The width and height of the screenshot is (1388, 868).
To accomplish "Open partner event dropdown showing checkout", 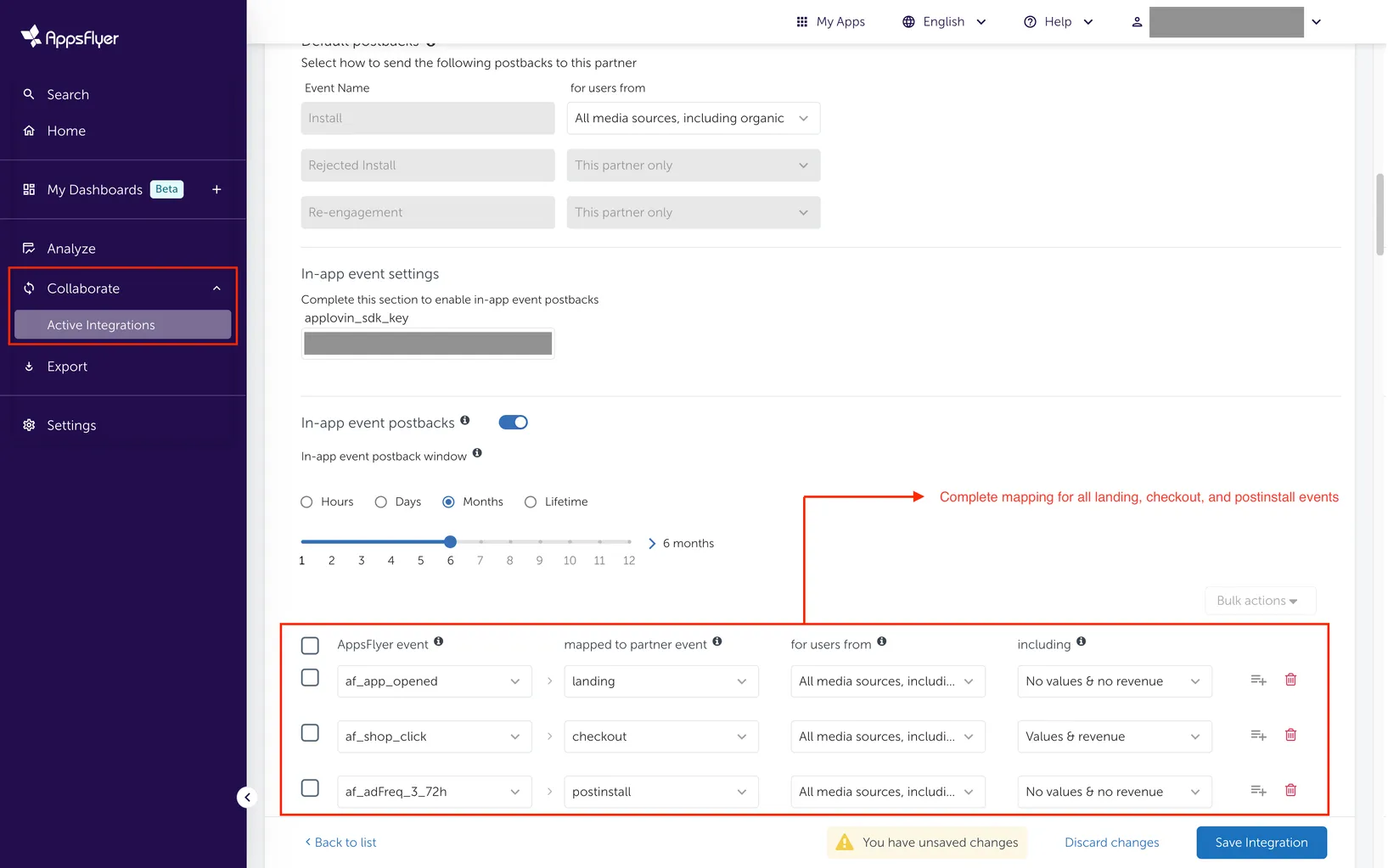I will [x=661, y=736].
